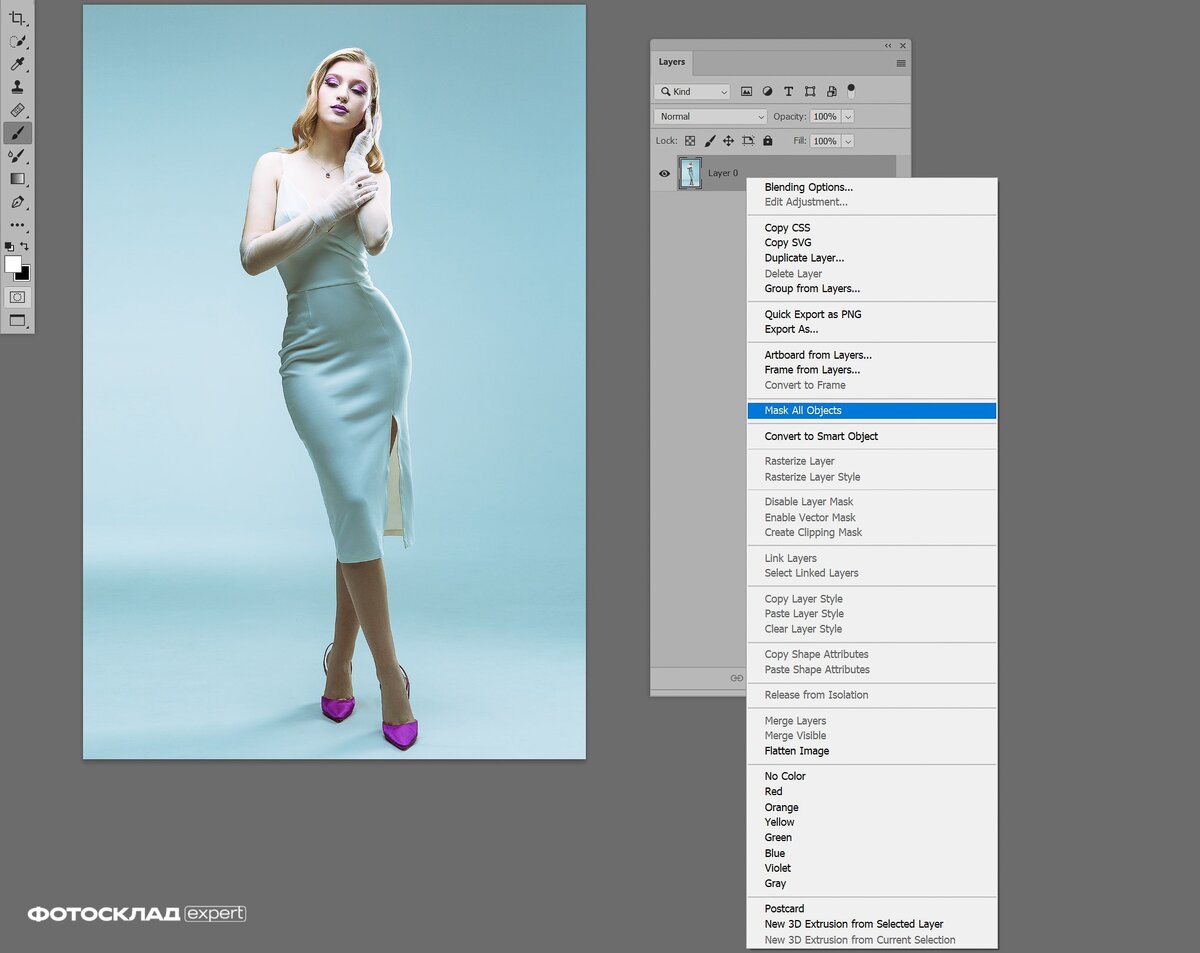Select the Eyedropper tool
Screen dimensions: 1200x953
[x=17, y=64]
